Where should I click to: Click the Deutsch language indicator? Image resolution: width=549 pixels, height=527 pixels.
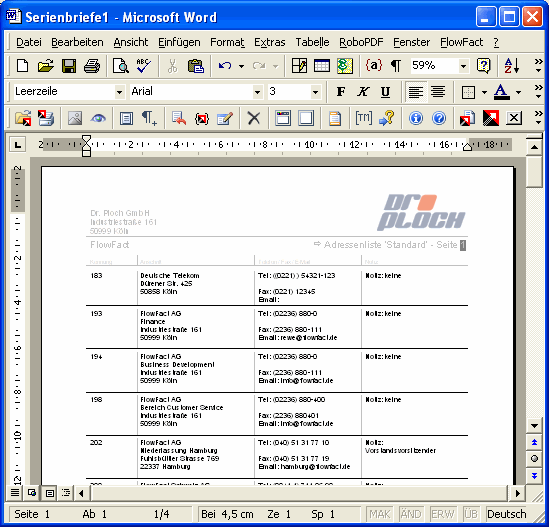[506, 514]
